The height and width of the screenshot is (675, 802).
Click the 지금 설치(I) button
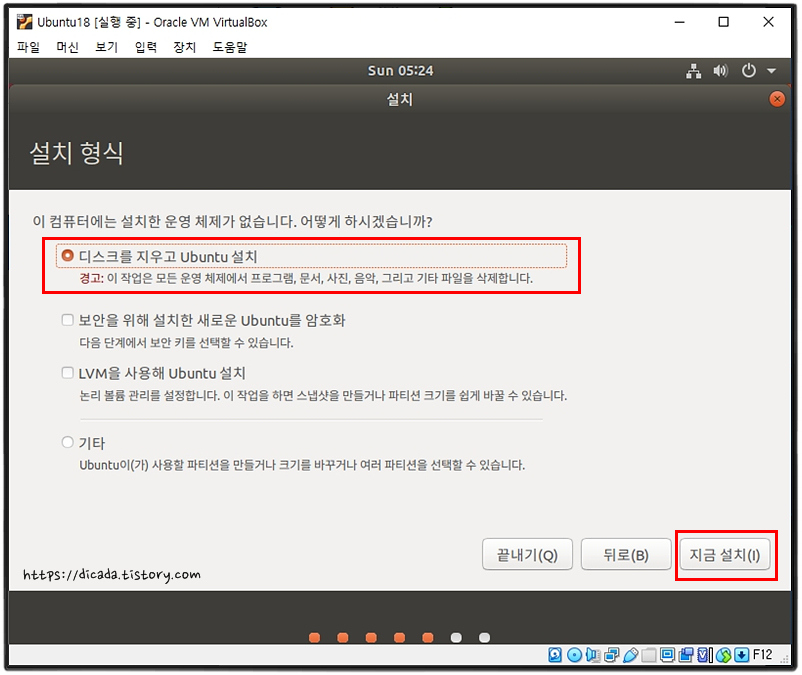pos(725,554)
